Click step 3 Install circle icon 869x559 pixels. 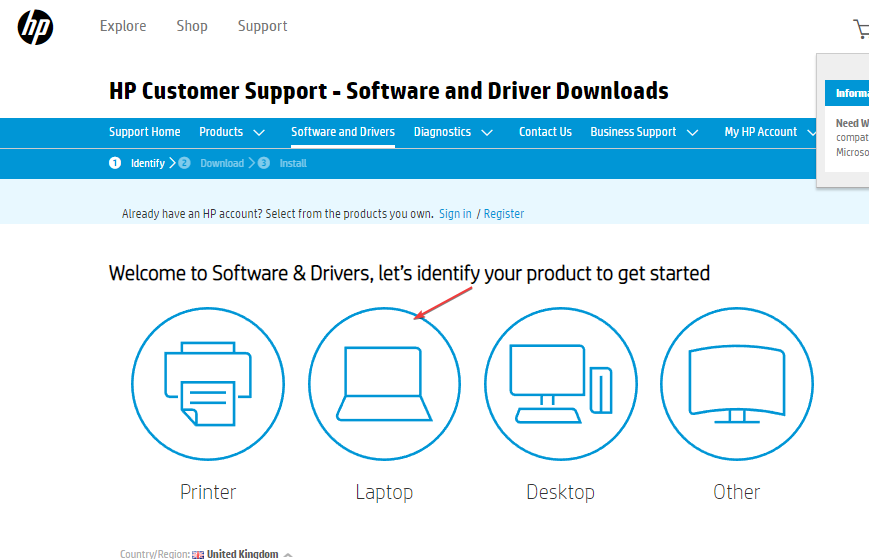point(264,163)
